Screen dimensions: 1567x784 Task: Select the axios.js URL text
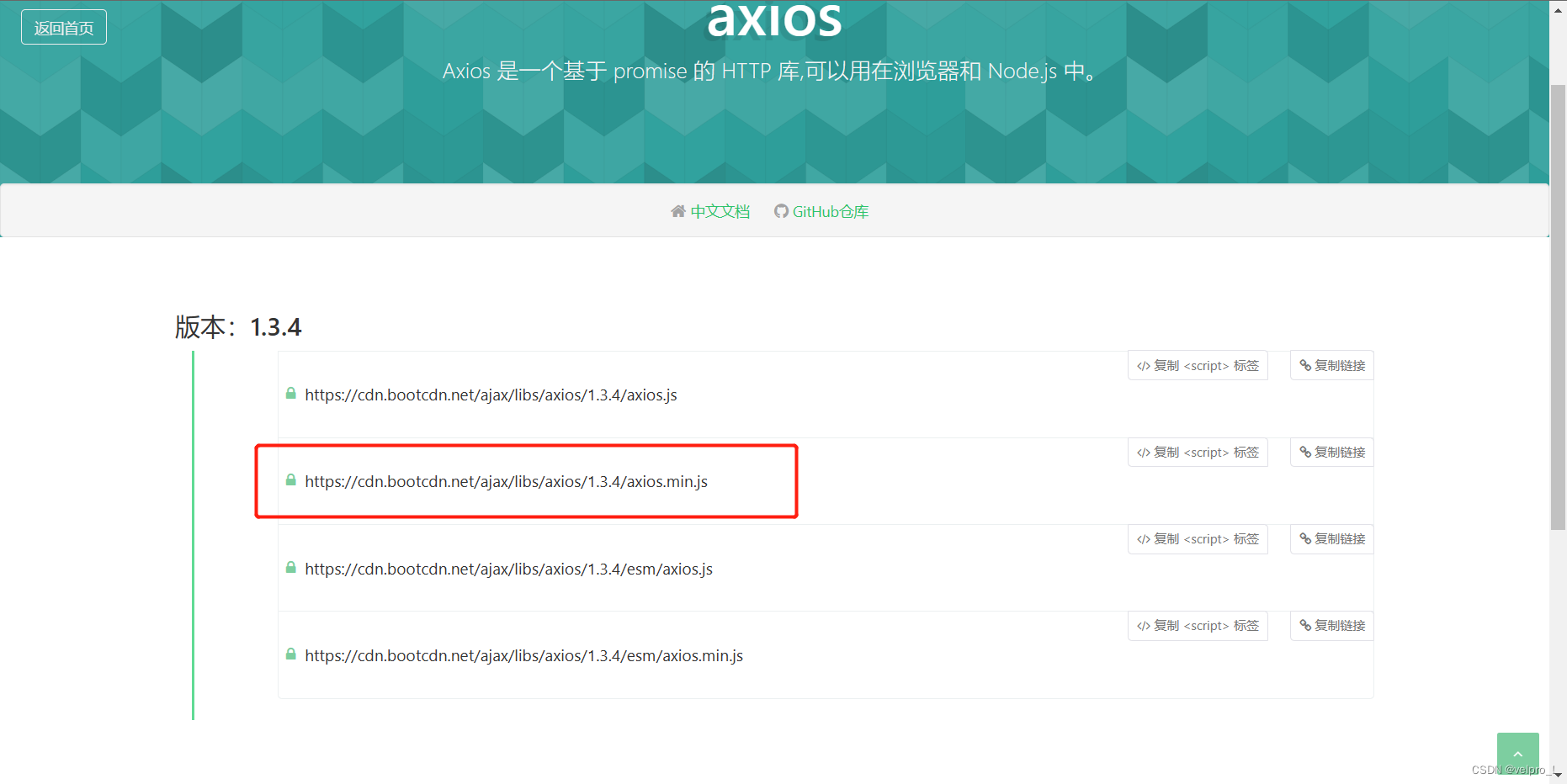(491, 394)
